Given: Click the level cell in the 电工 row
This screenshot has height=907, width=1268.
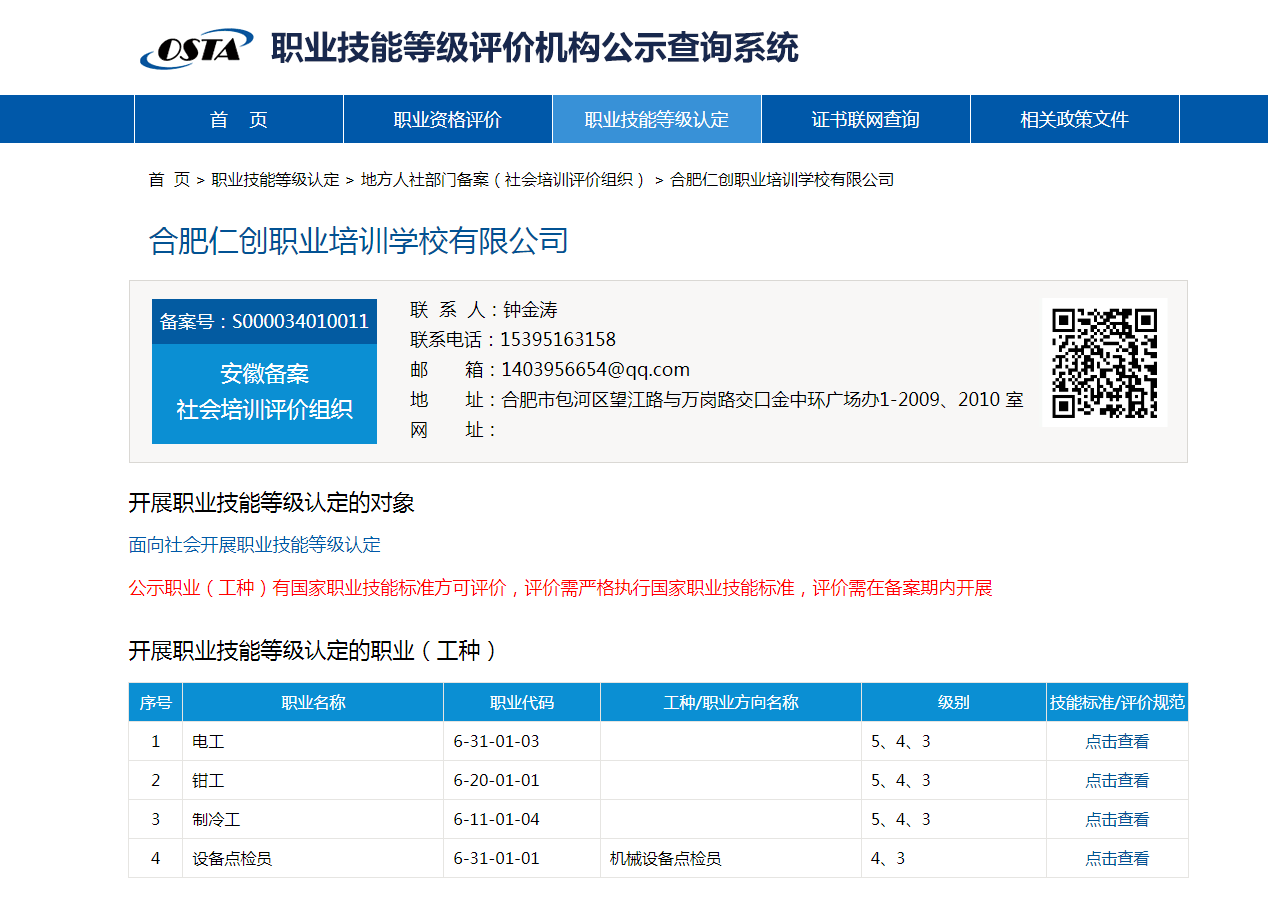Looking at the screenshot, I should [x=954, y=742].
